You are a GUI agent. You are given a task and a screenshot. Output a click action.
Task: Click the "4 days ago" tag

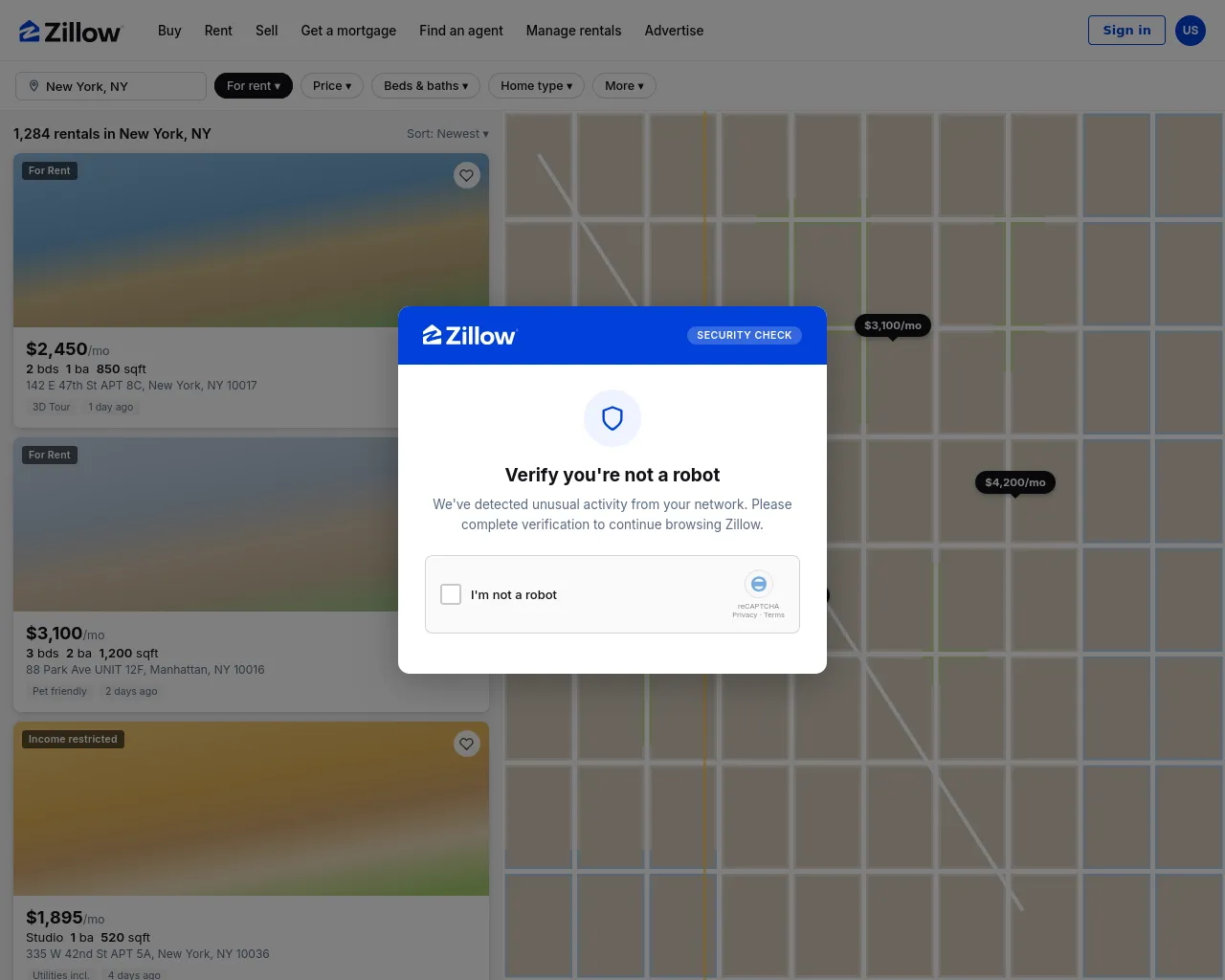click(134, 974)
